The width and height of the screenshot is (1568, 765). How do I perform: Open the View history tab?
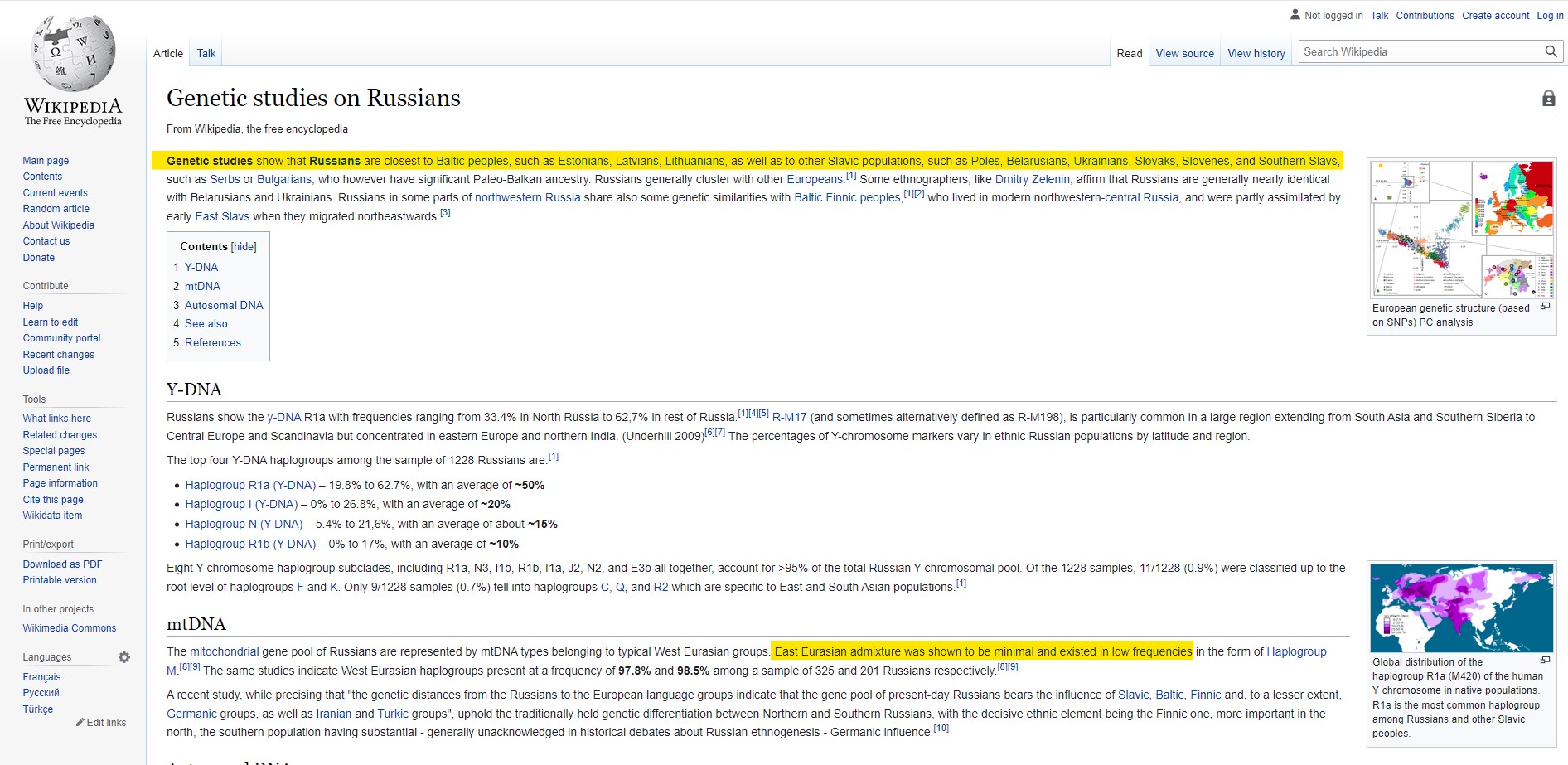[x=1256, y=53]
